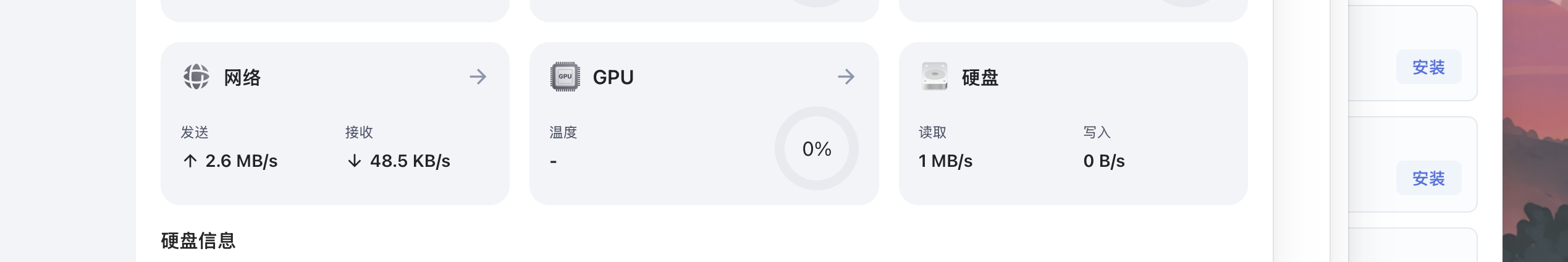The width and height of the screenshot is (1568, 262).
Task: Select the 网络 card title
Action: click(242, 77)
